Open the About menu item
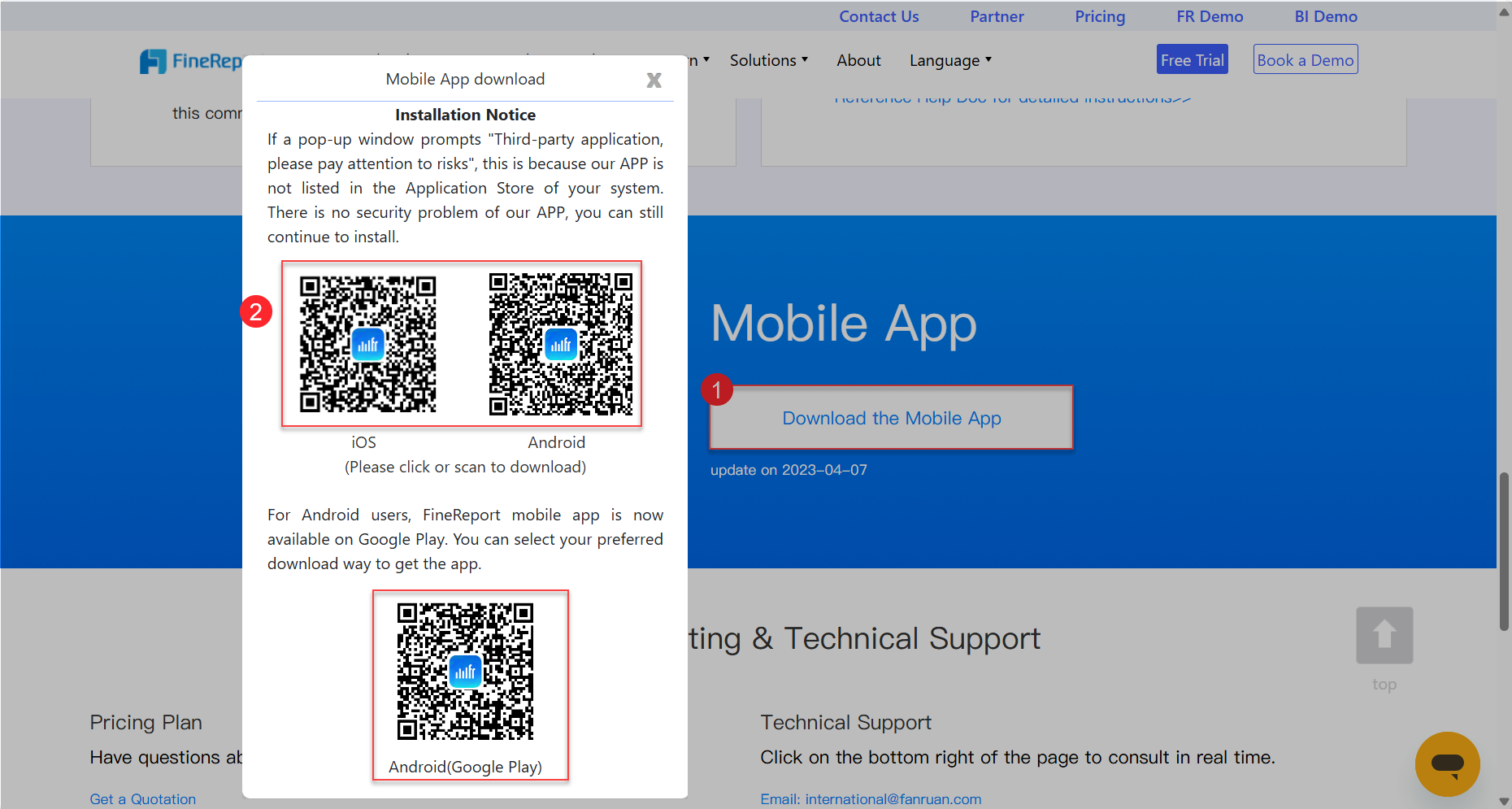This screenshot has width=1512, height=809. (858, 60)
